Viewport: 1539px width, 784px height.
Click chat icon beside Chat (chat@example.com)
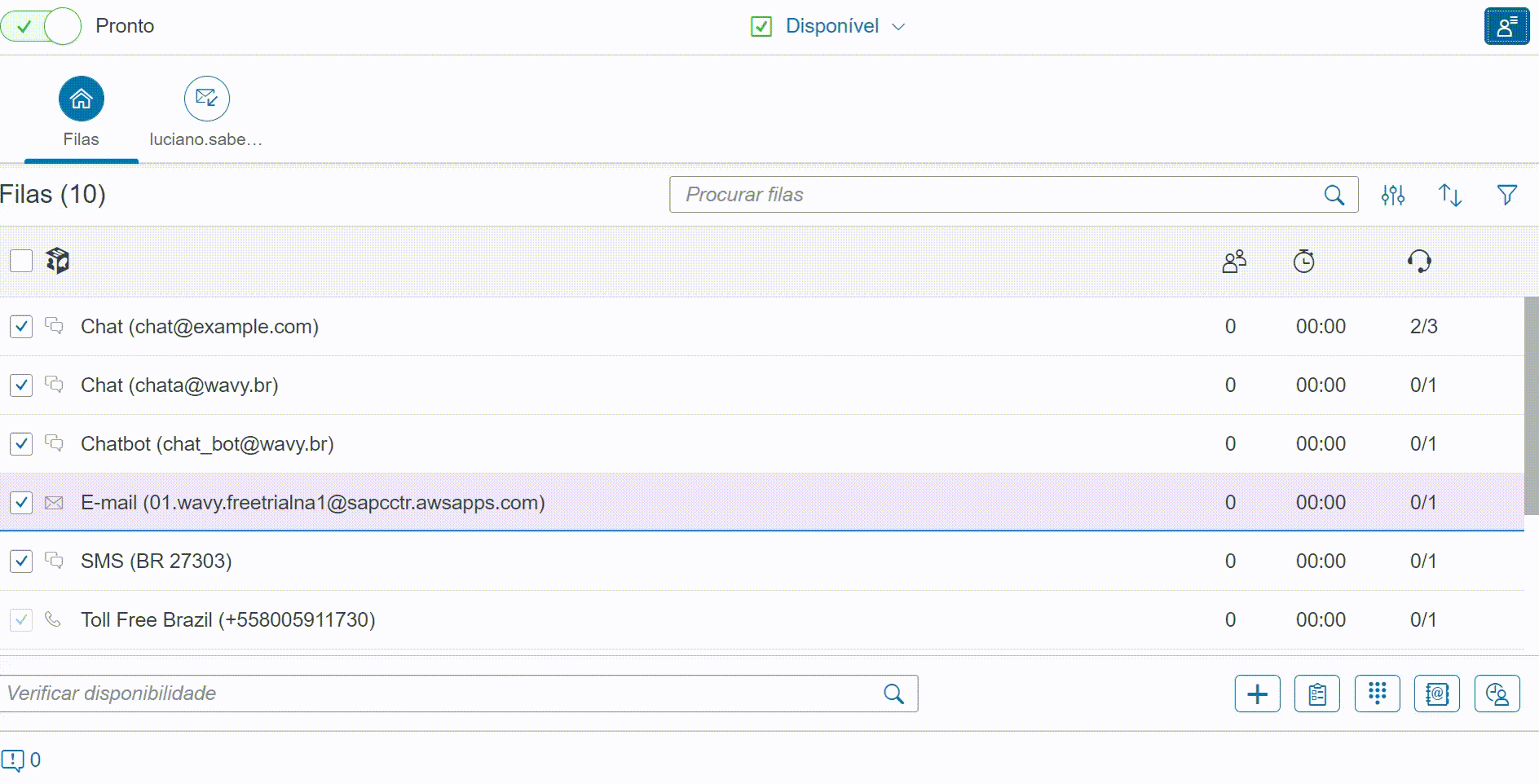(x=54, y=326)
